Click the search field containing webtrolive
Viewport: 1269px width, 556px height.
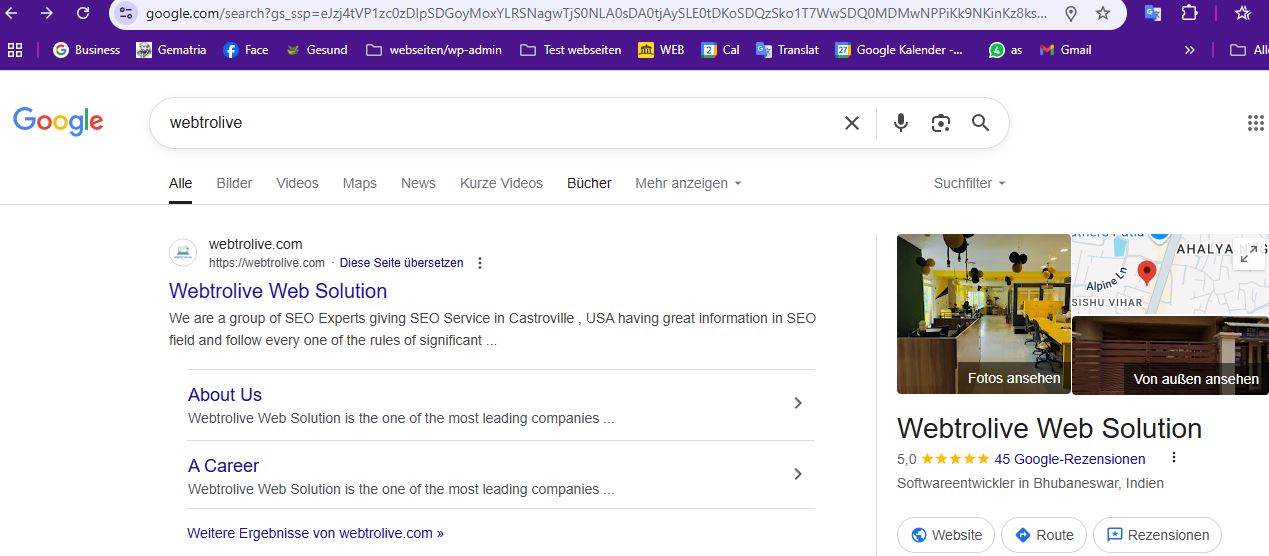coord(500,123)
